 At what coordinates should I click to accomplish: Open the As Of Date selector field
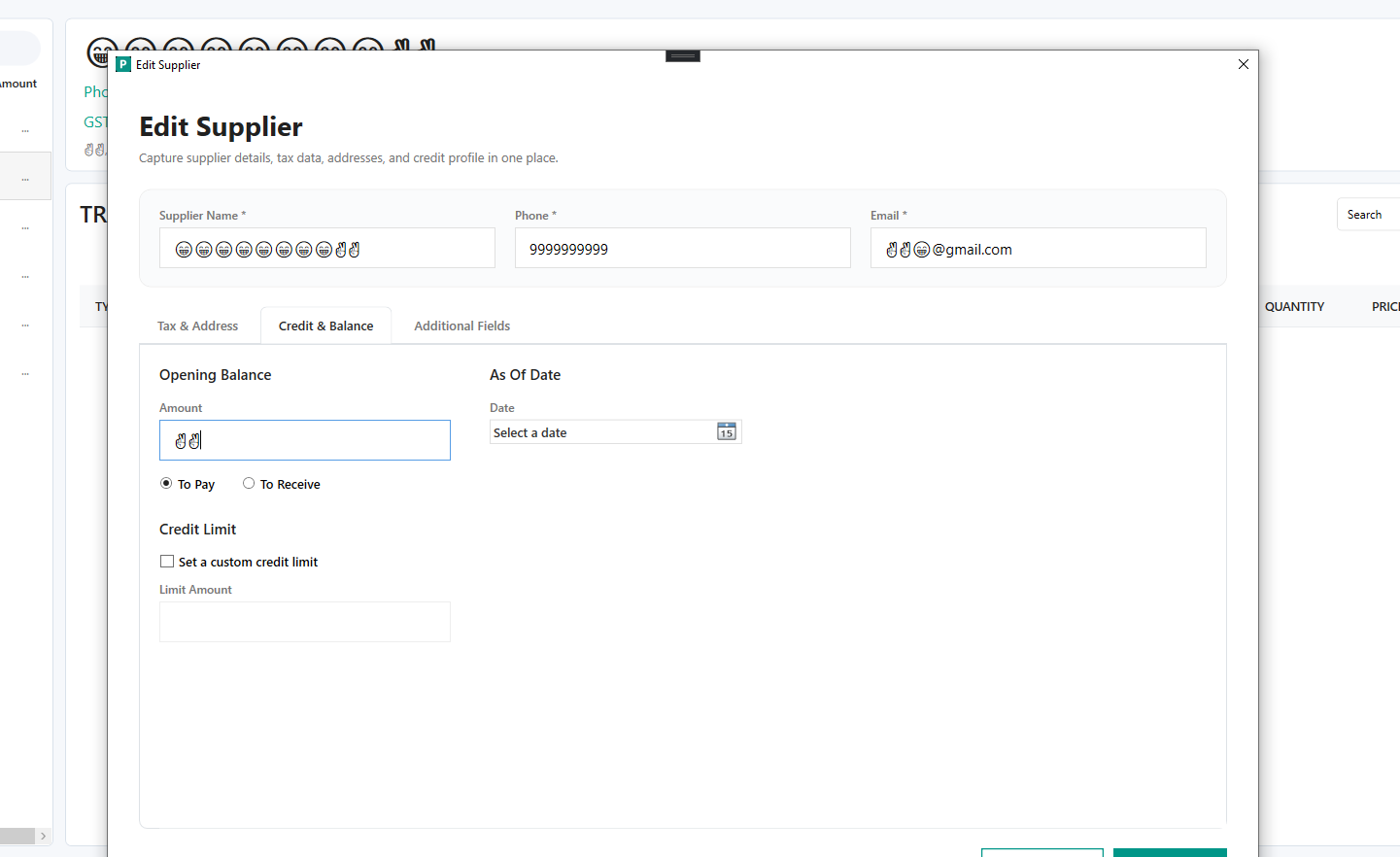pyautogui.click(x=602, y=432)
